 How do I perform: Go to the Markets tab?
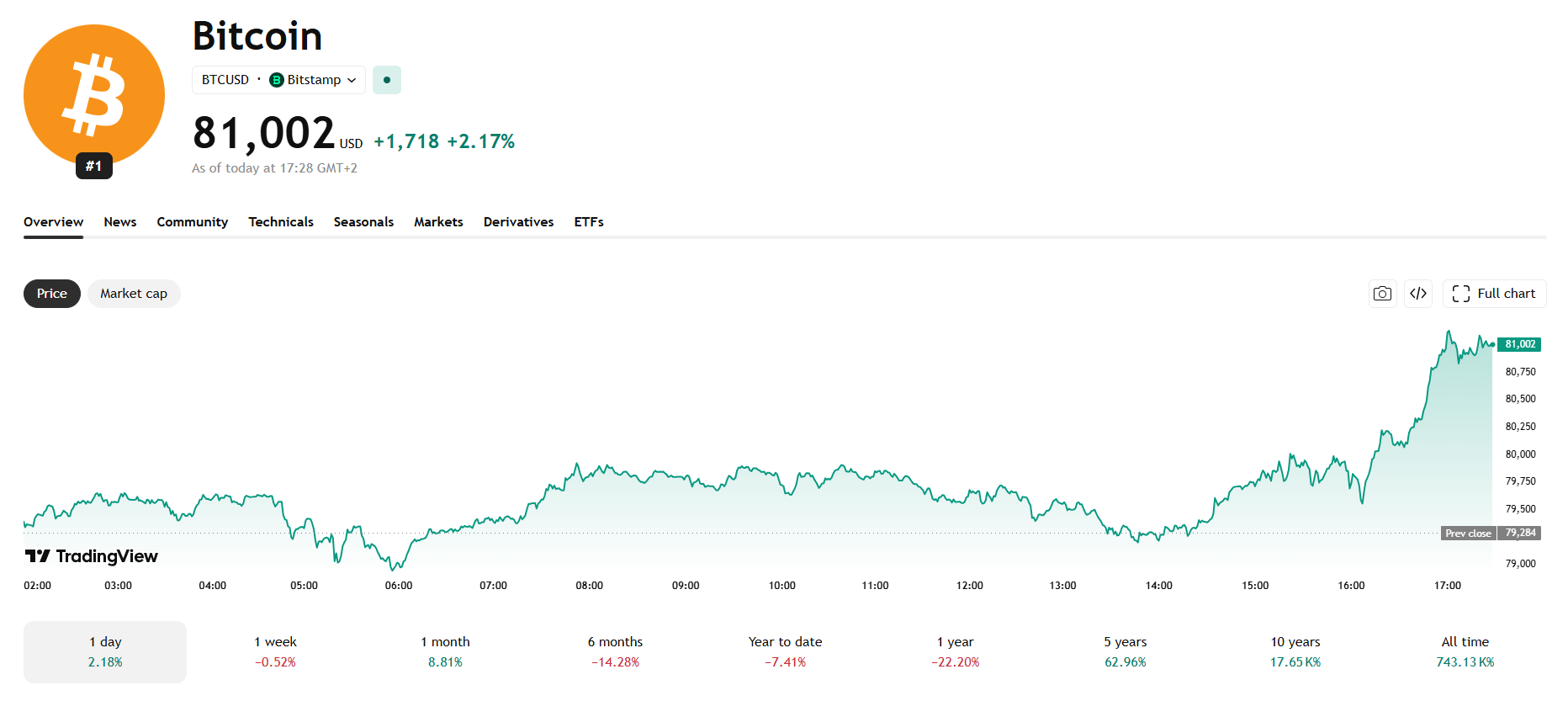[438, 222]
